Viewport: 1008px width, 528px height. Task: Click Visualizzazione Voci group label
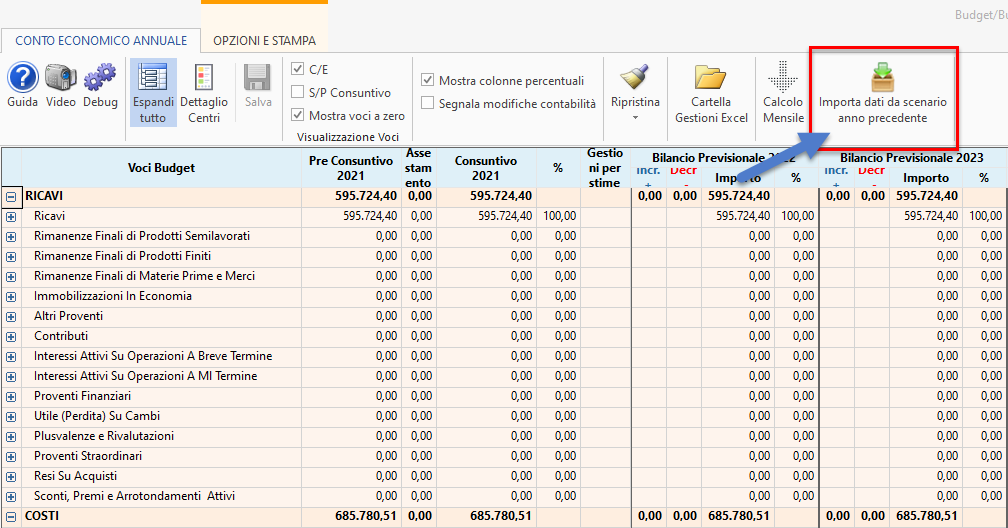[x=348, y=137]
